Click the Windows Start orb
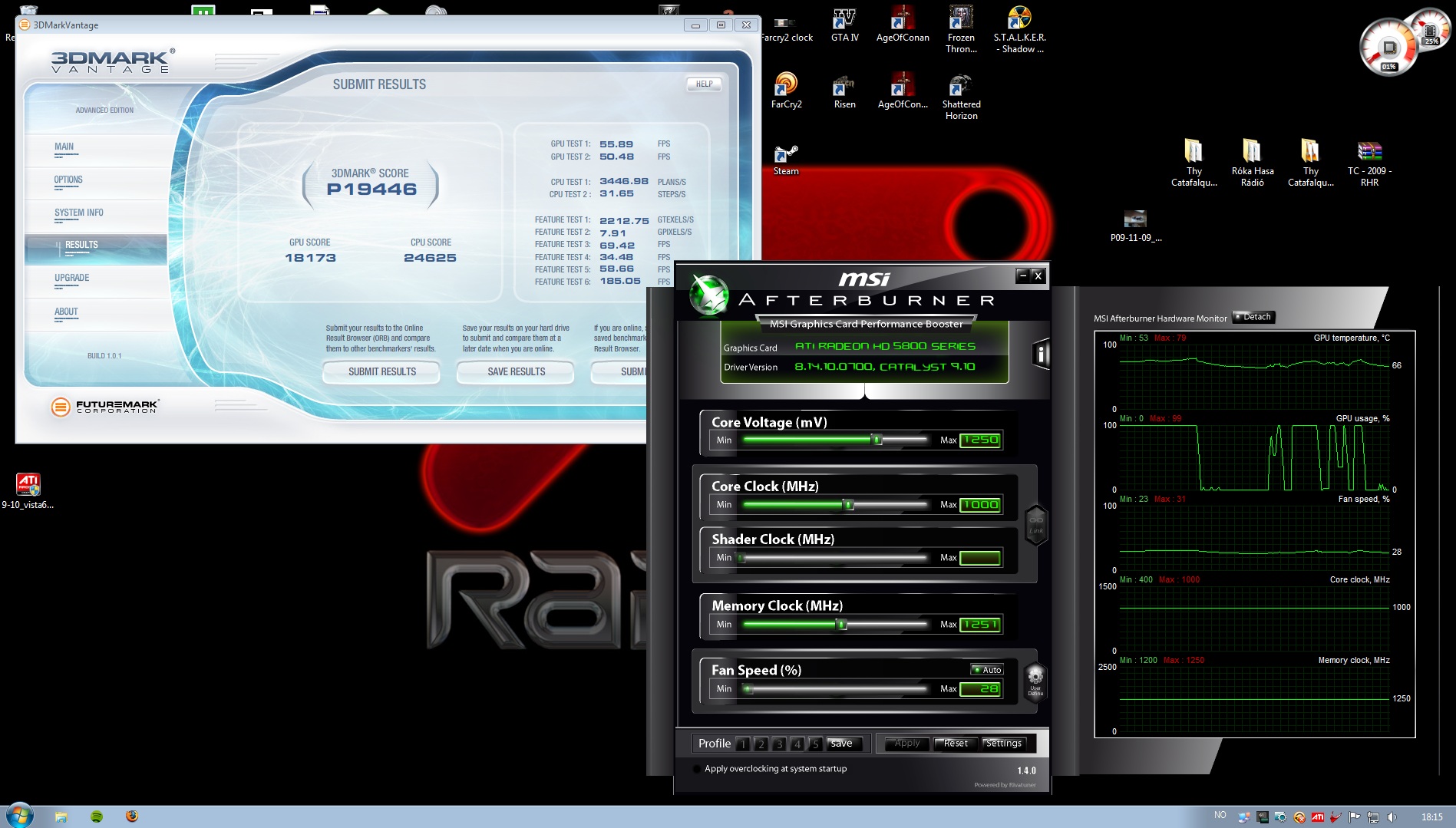This screenshot has height=828, width=1456. click(x=20, y=815)
